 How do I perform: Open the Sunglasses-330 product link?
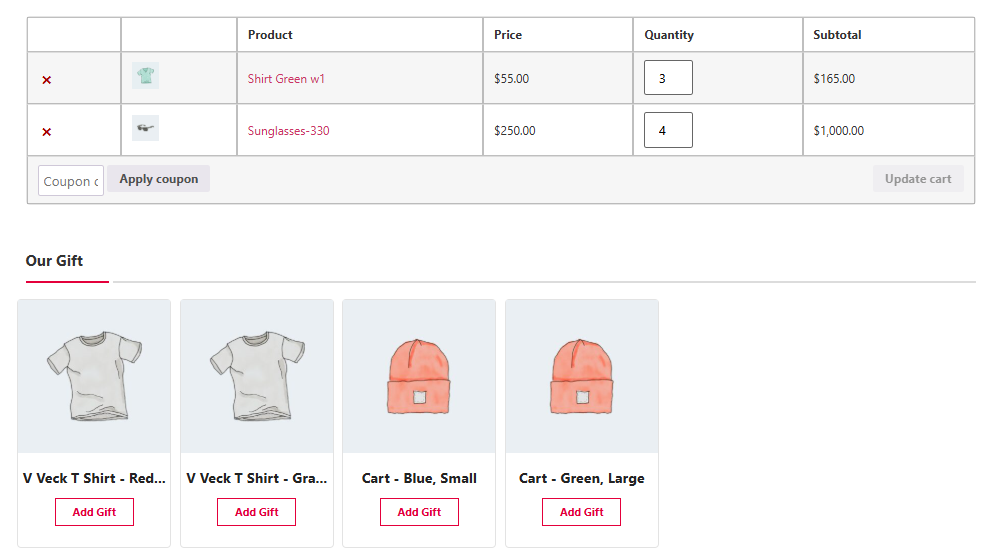(x=288, y=131)
